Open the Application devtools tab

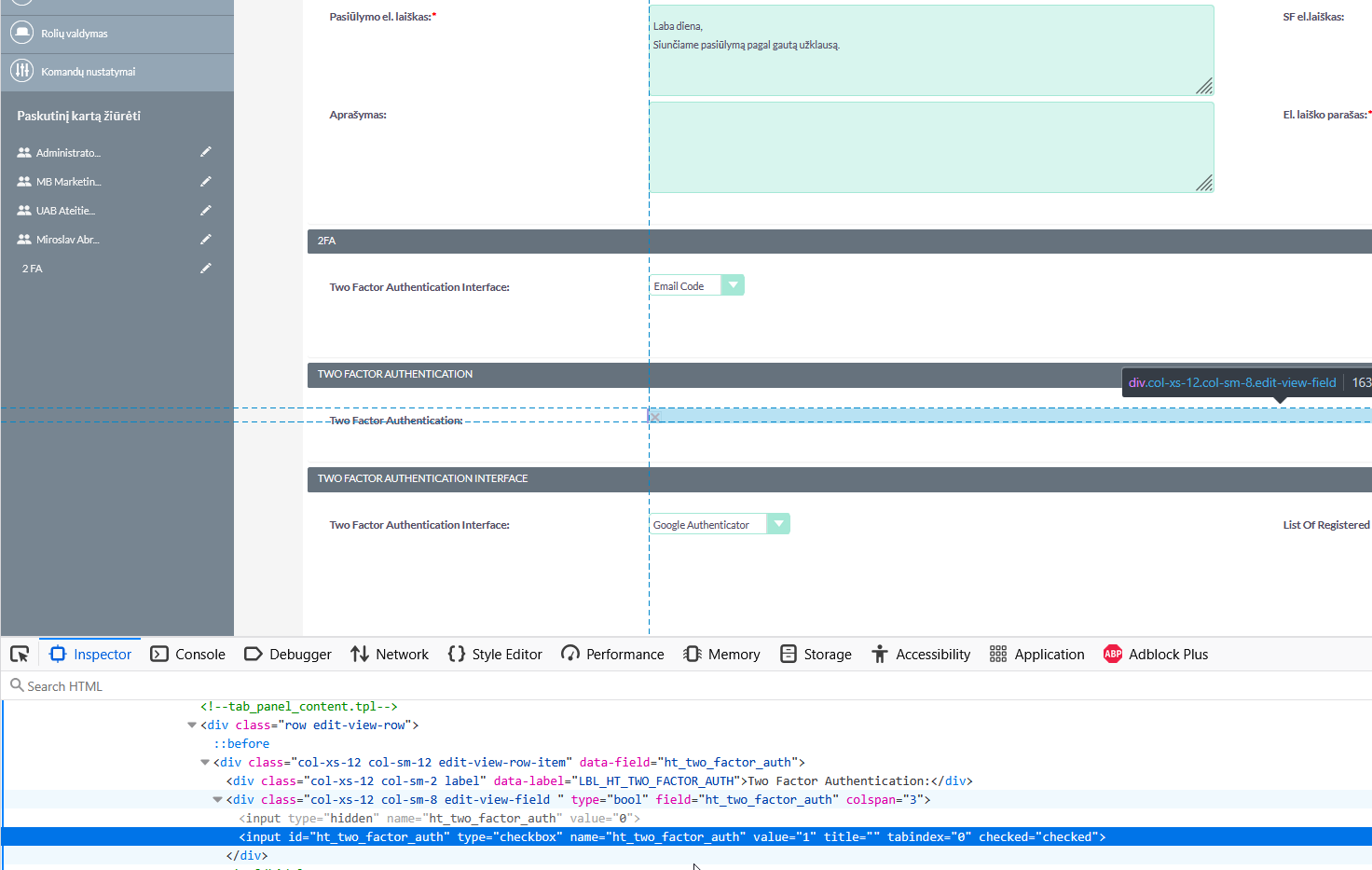[1036, 654]
